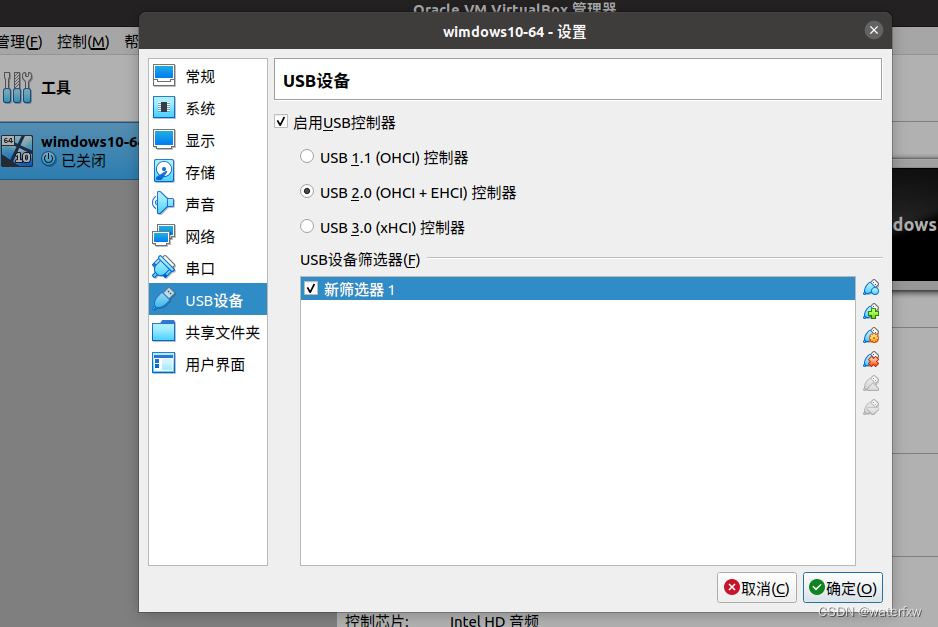Click add USB filter from device icon
The height and width of the screenshot is (627, 938).
[x=871, y=312]
